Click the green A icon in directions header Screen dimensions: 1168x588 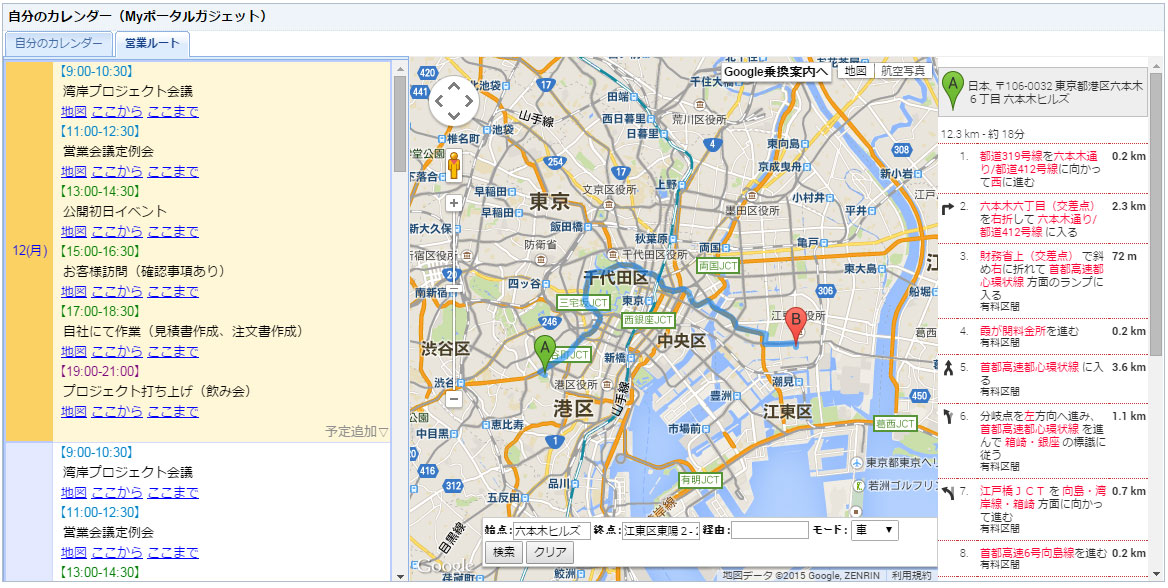point(951,92)
